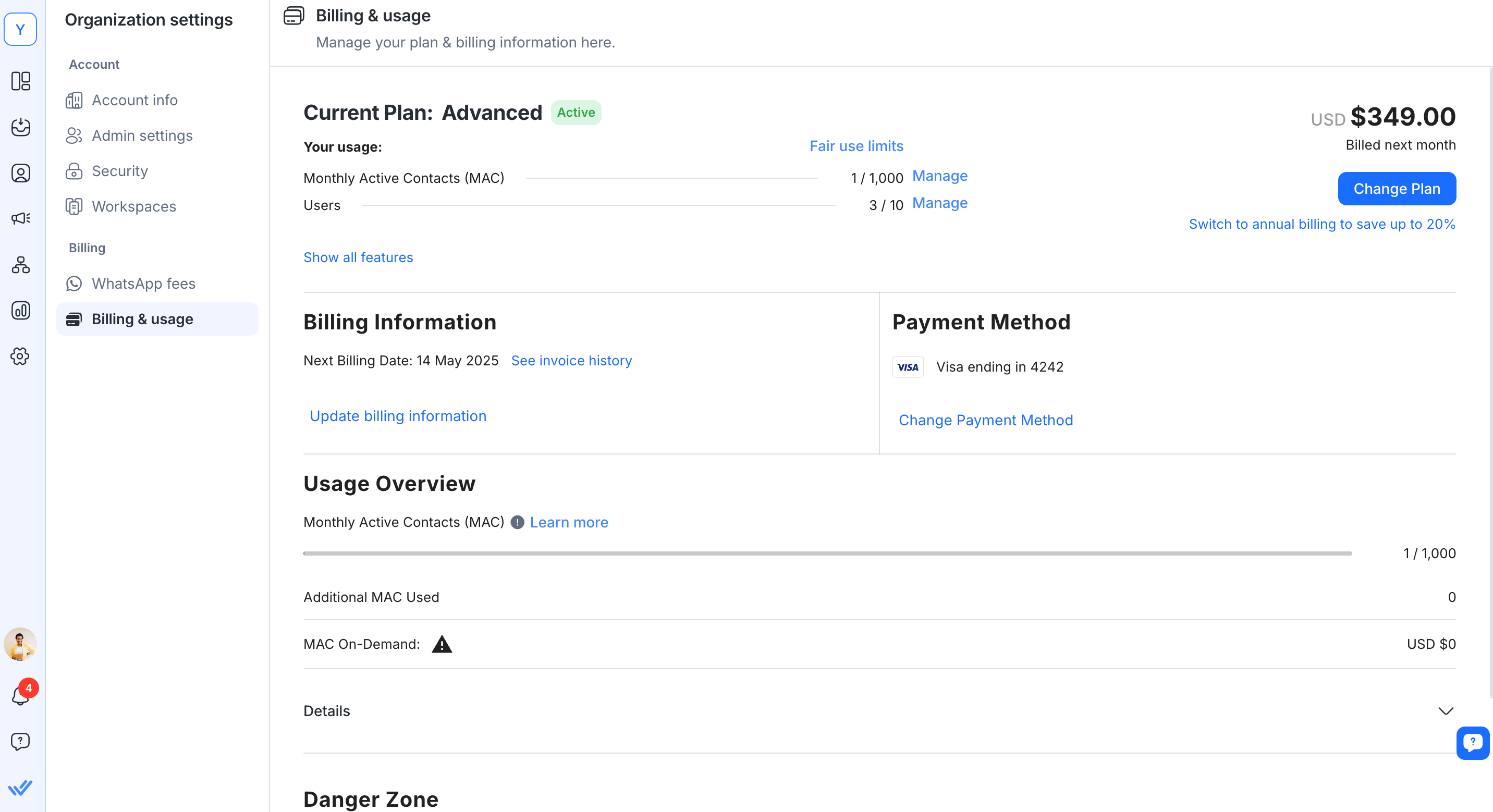Click the MAC On-Demand warning triangle
The height and width of the screenshot is (812, 1493).
click(x=442, y=644)
